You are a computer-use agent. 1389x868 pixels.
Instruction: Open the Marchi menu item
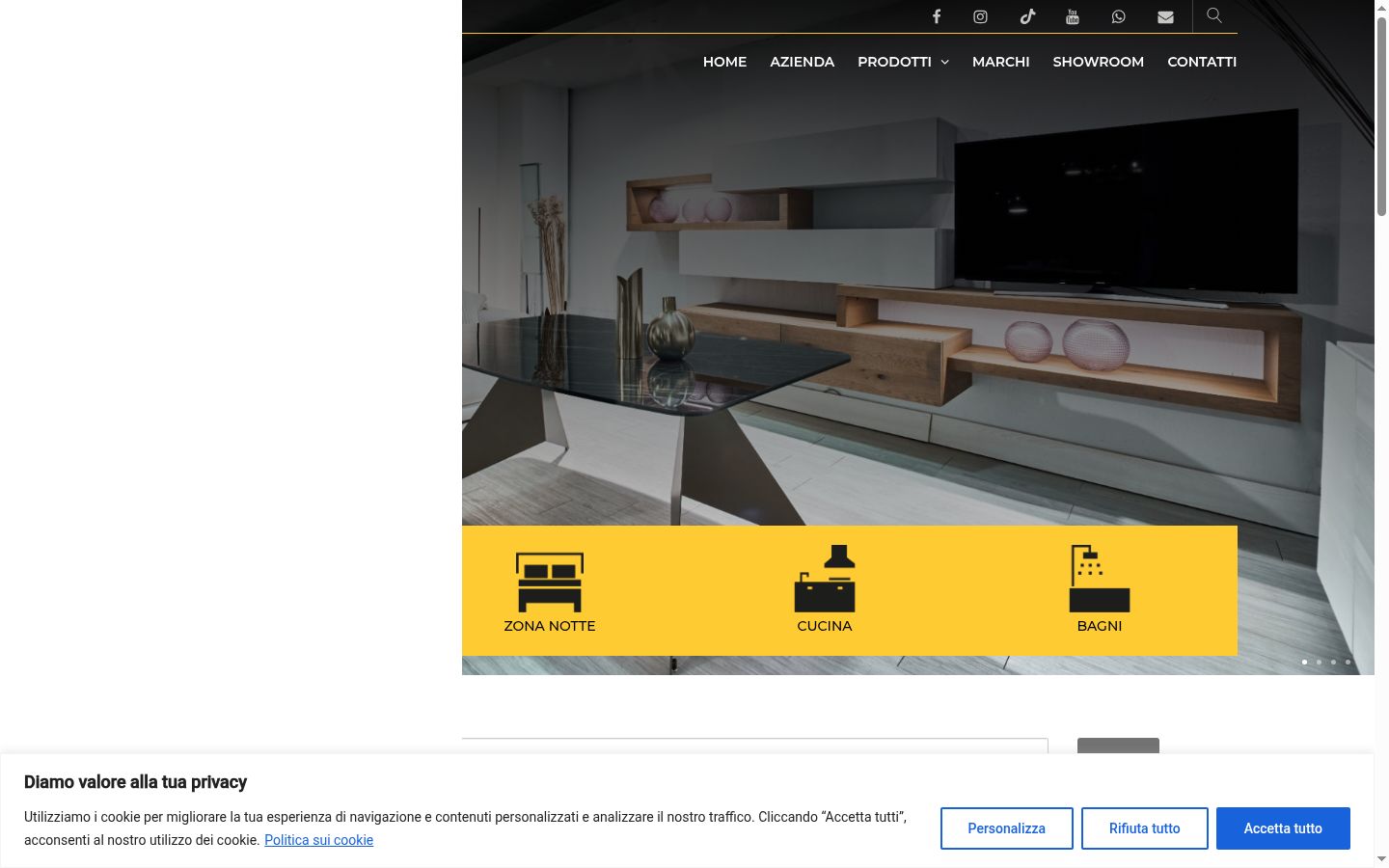tap(1000, 62)
